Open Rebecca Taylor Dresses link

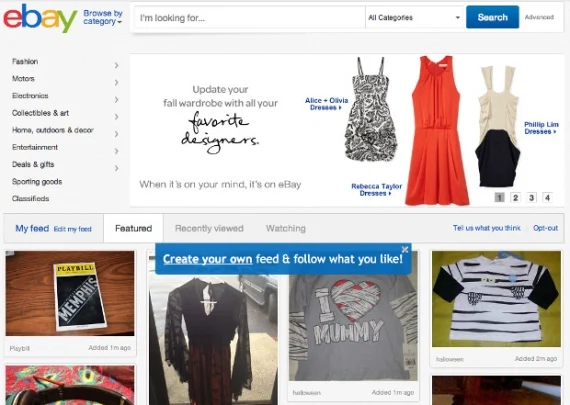(x=376, y=189)
